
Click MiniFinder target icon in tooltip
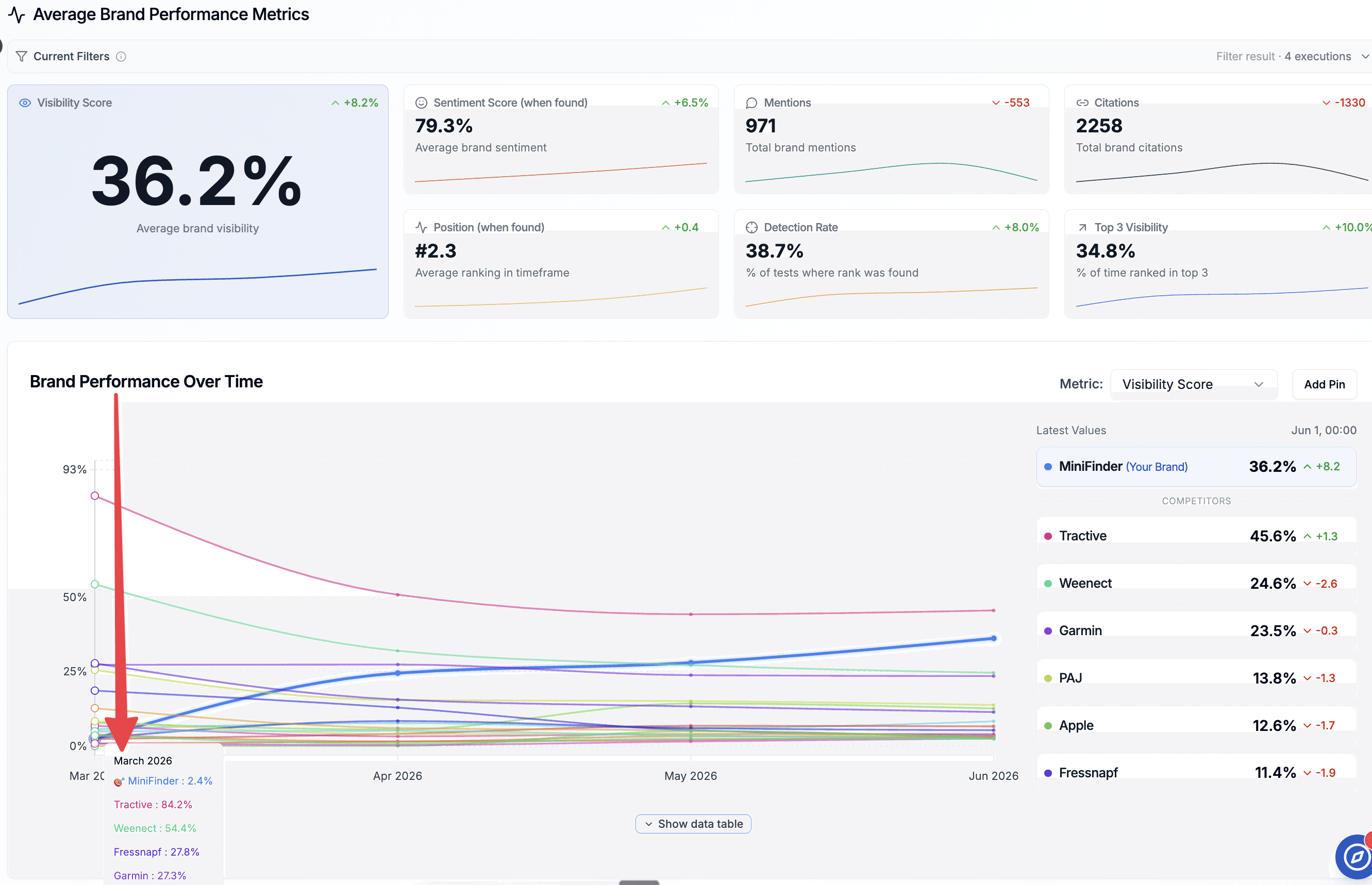(x=119, y=781)
